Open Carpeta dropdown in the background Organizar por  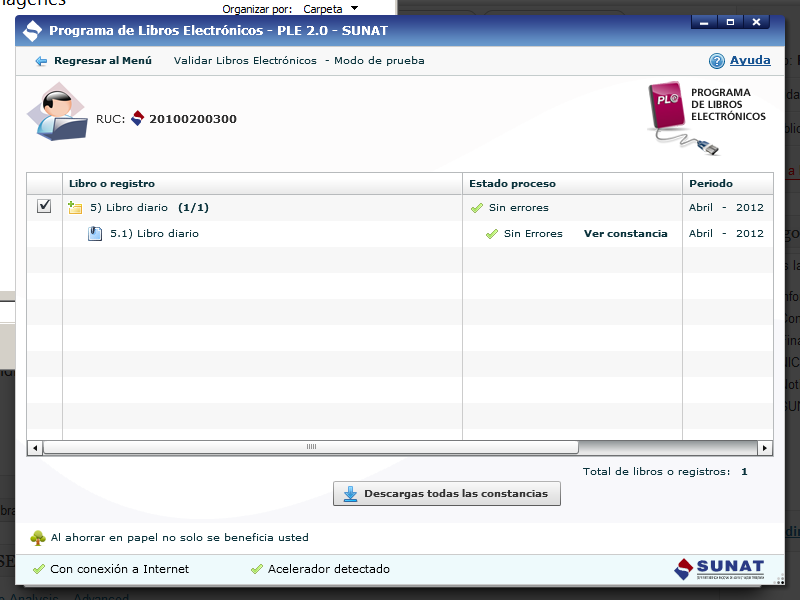pyautogui.click(x=331, y=9)
